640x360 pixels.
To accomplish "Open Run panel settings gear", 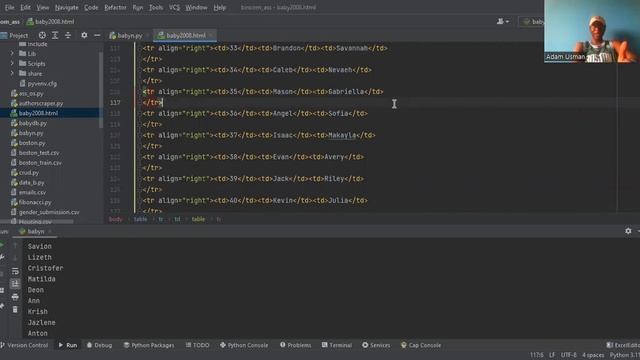I will (628, 231).
